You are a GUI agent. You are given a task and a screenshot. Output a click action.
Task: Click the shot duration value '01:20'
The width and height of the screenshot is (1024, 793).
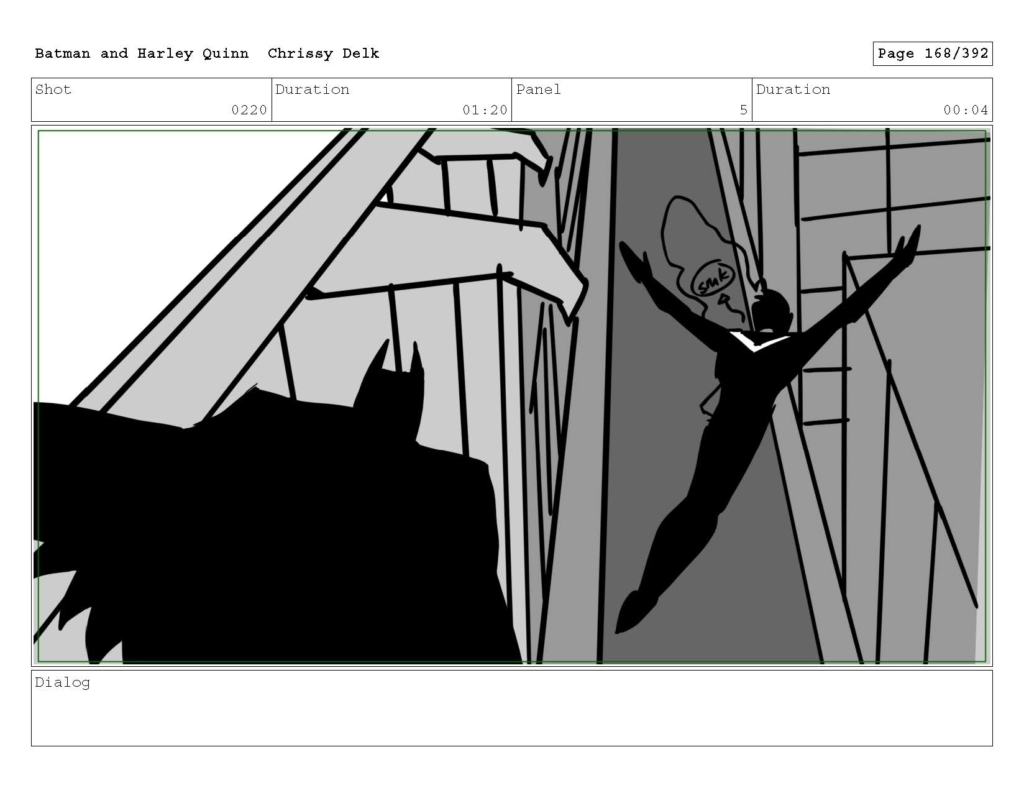[485, 110]
